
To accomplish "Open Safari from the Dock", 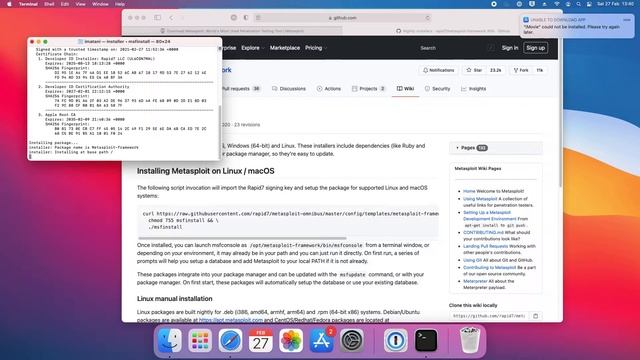I will coord(230,340).
